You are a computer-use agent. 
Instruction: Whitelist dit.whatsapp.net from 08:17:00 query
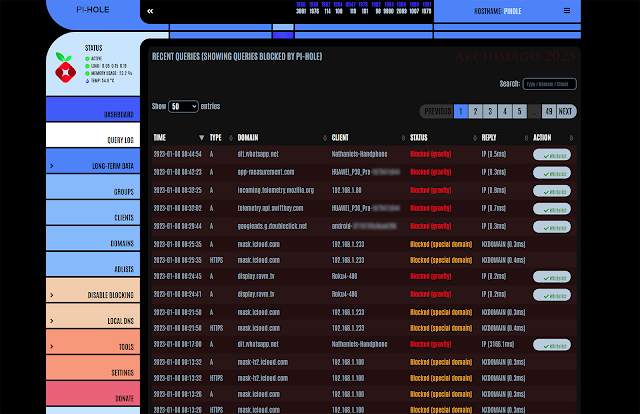pos(552,345)
